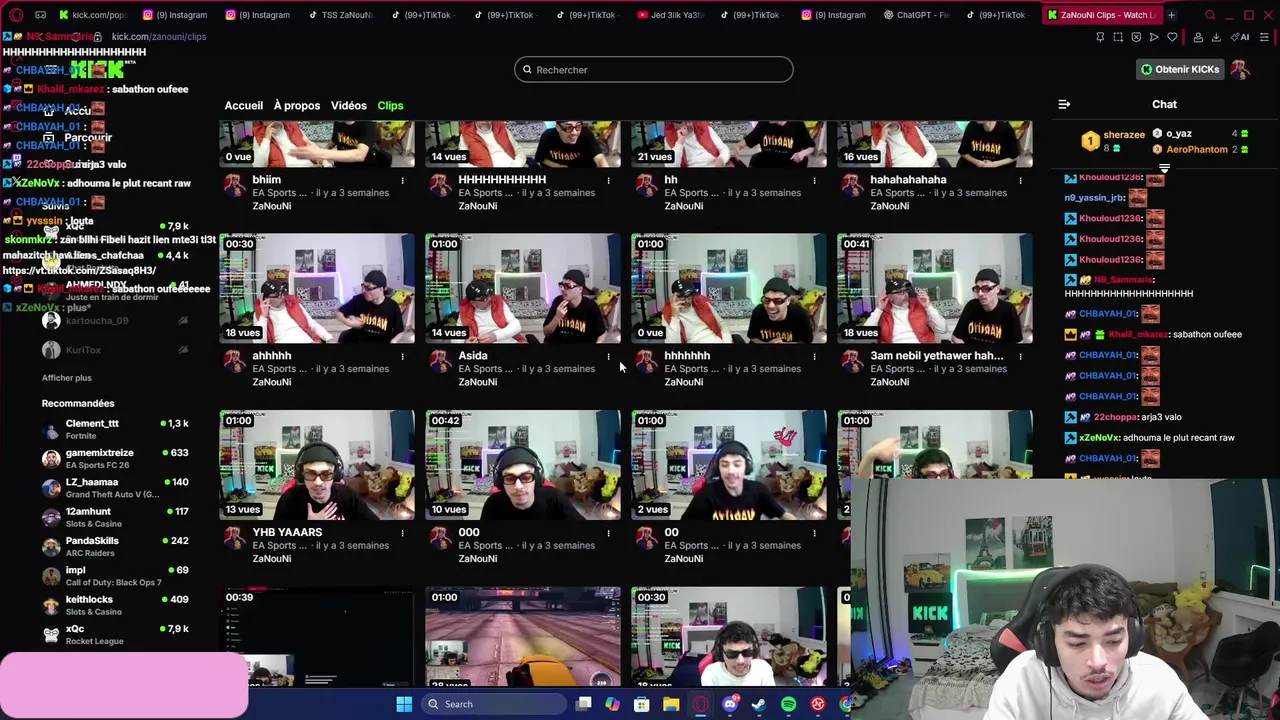Click the Opera icon in the taskbar
1280x720 pixels.
click(700, 704)
